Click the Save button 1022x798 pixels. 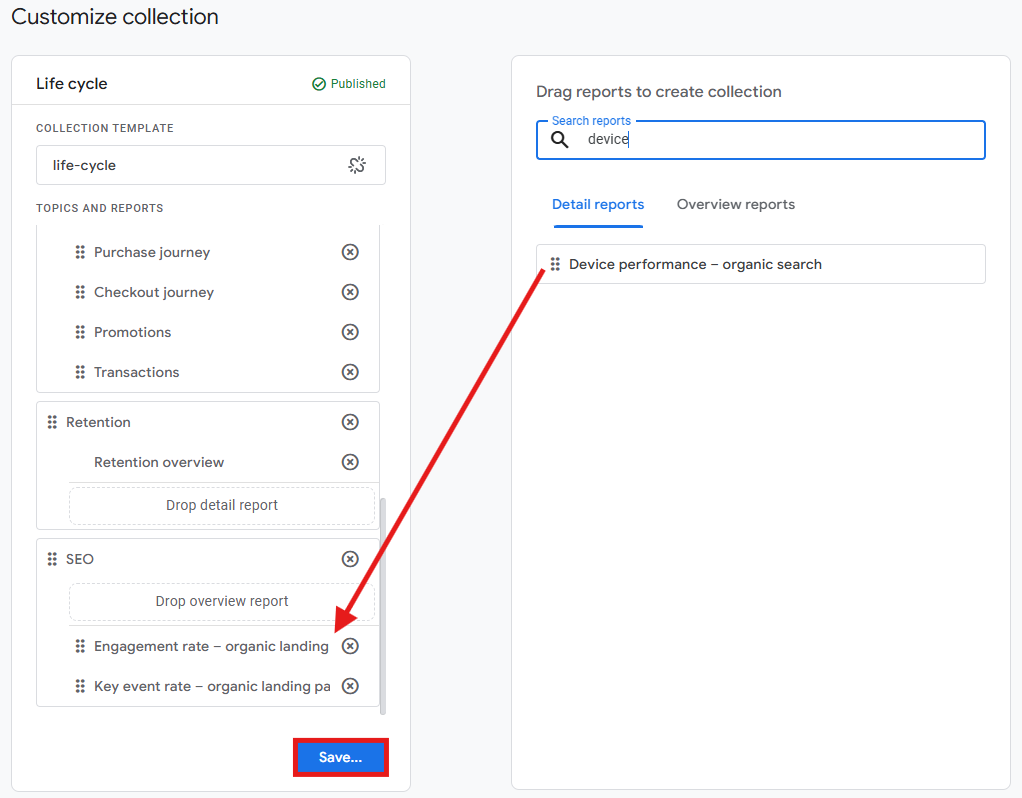tap(341, 758)
